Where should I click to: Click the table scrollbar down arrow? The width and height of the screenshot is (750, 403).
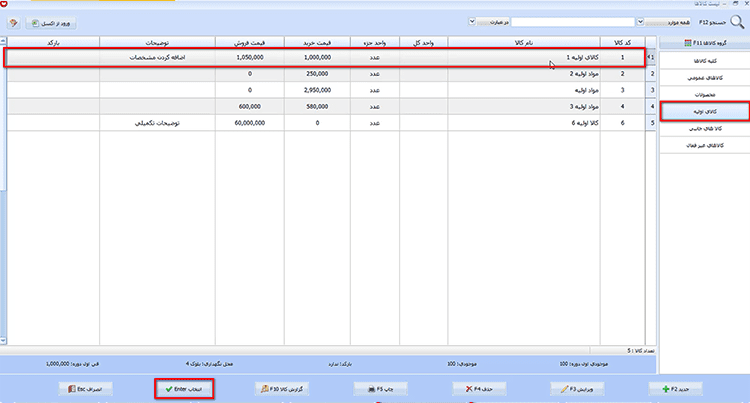pyautogui.click(x=3, y=340)
